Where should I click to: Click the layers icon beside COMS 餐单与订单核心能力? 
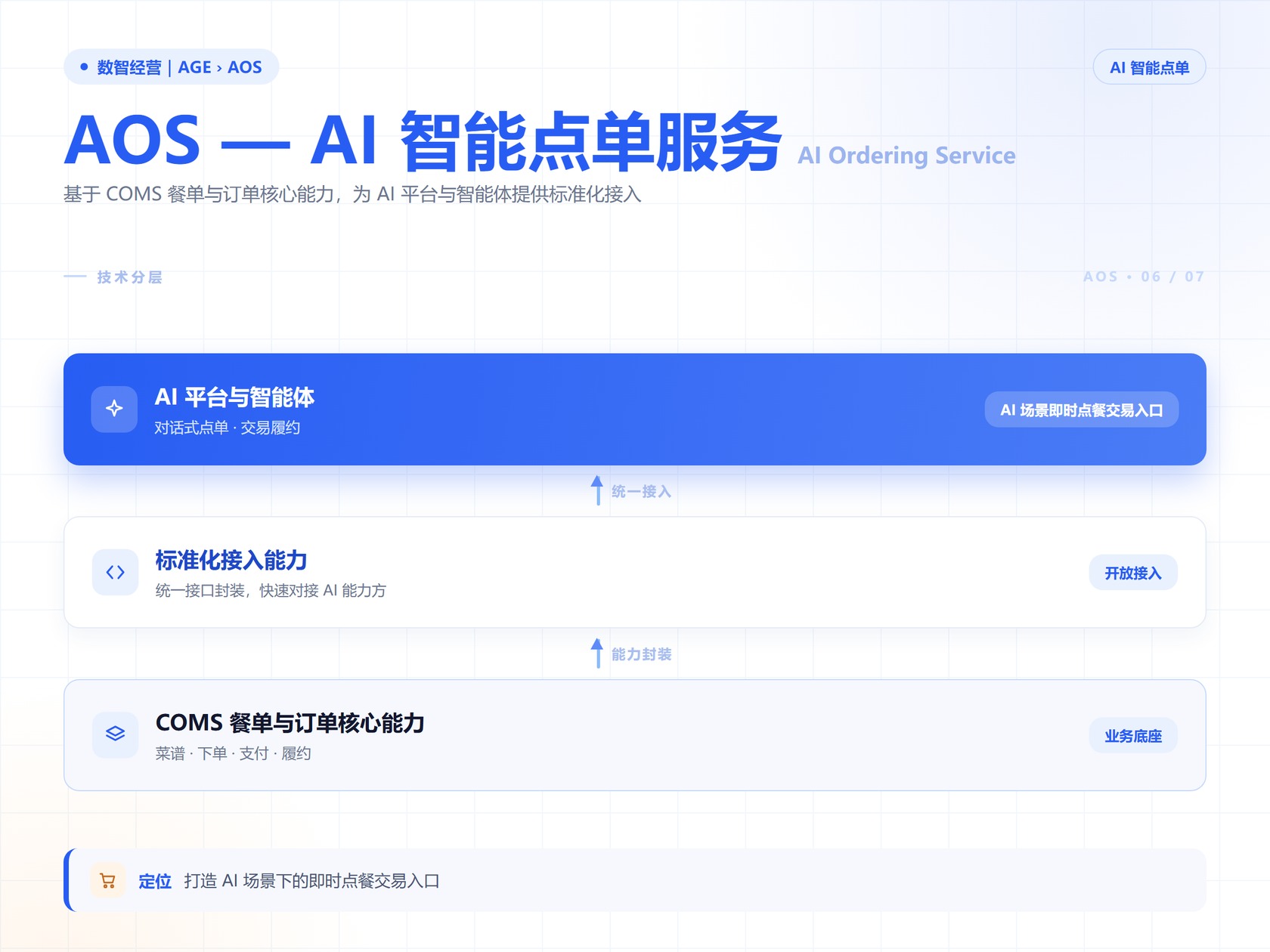(x=115, y=734)
